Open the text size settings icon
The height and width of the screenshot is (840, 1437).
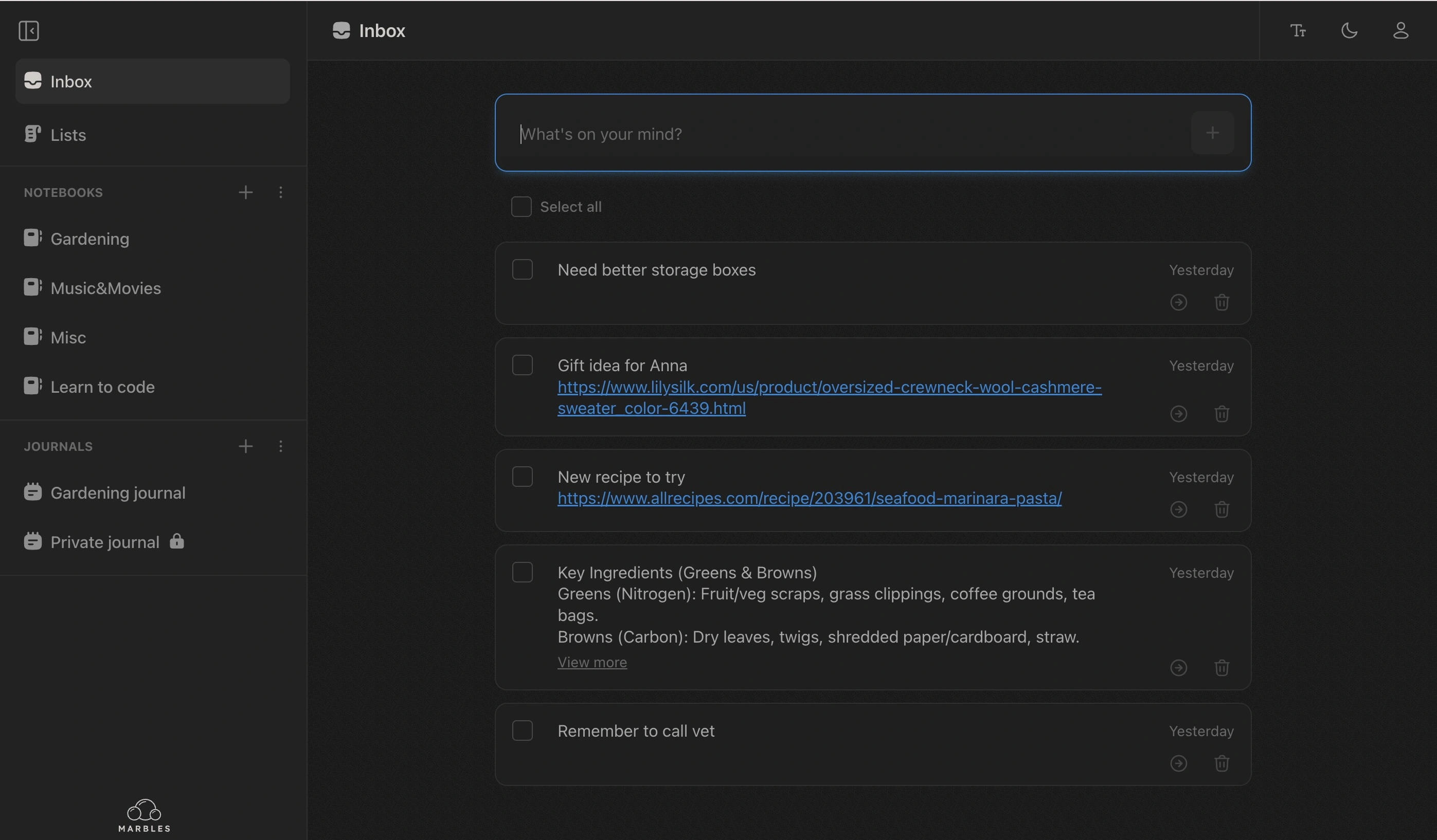tap(1298, 31)
